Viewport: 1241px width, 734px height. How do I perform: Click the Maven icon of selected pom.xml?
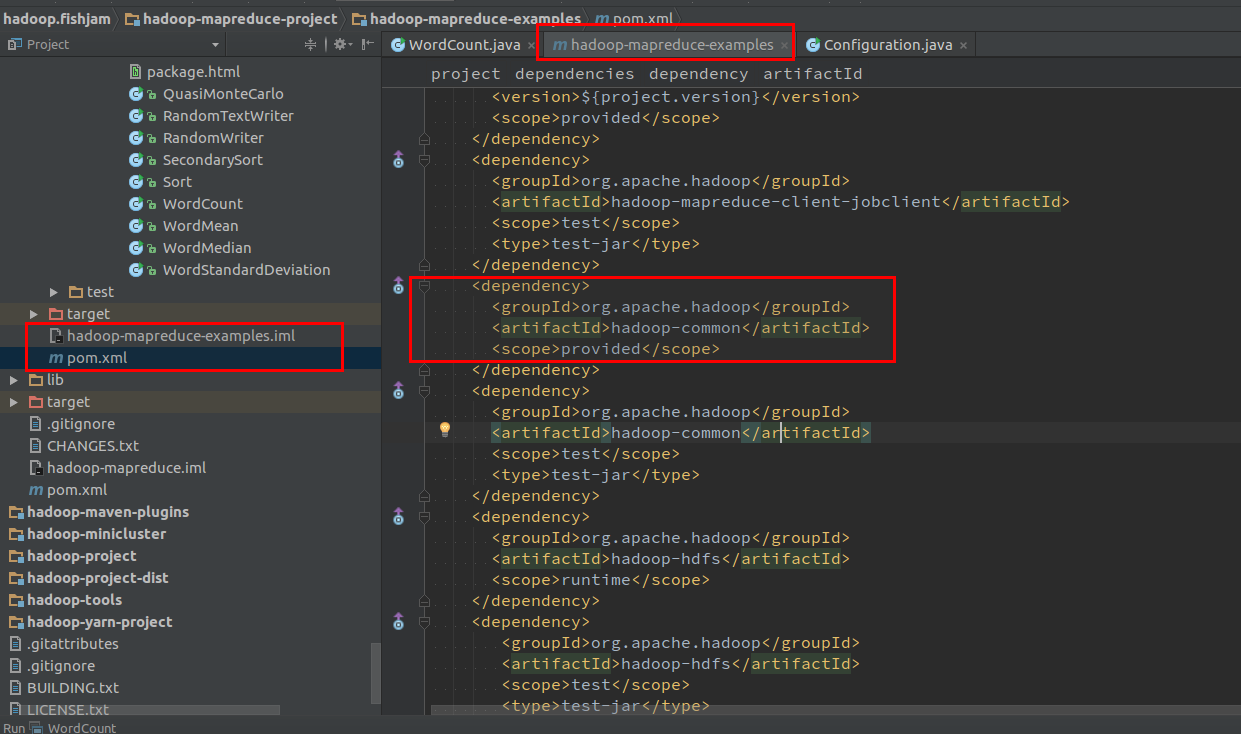click(x=57, y=358)
